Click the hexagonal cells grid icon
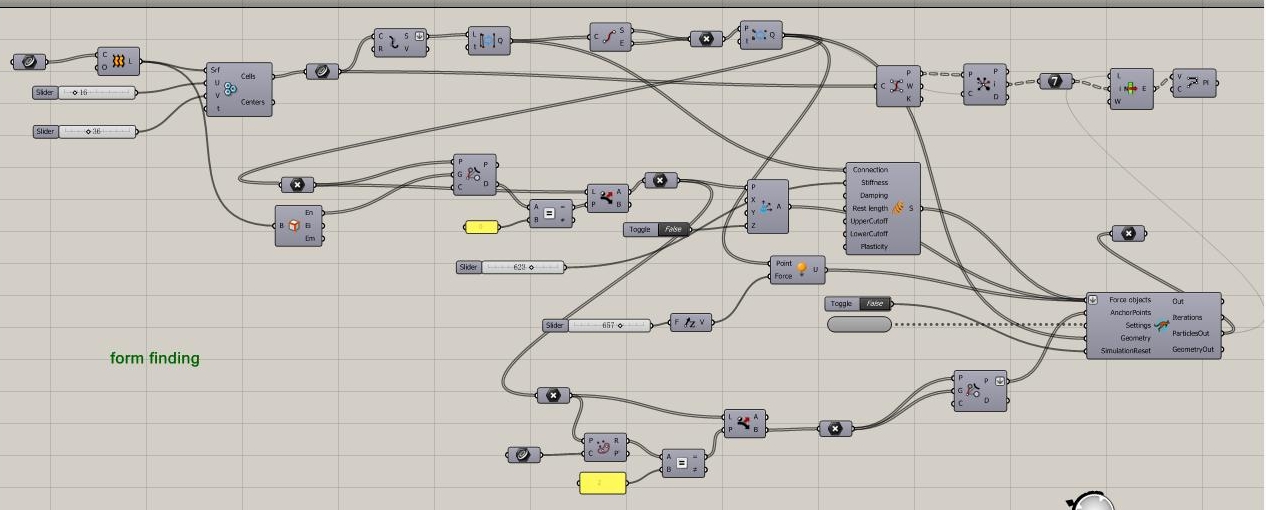 tap(230, 90)
